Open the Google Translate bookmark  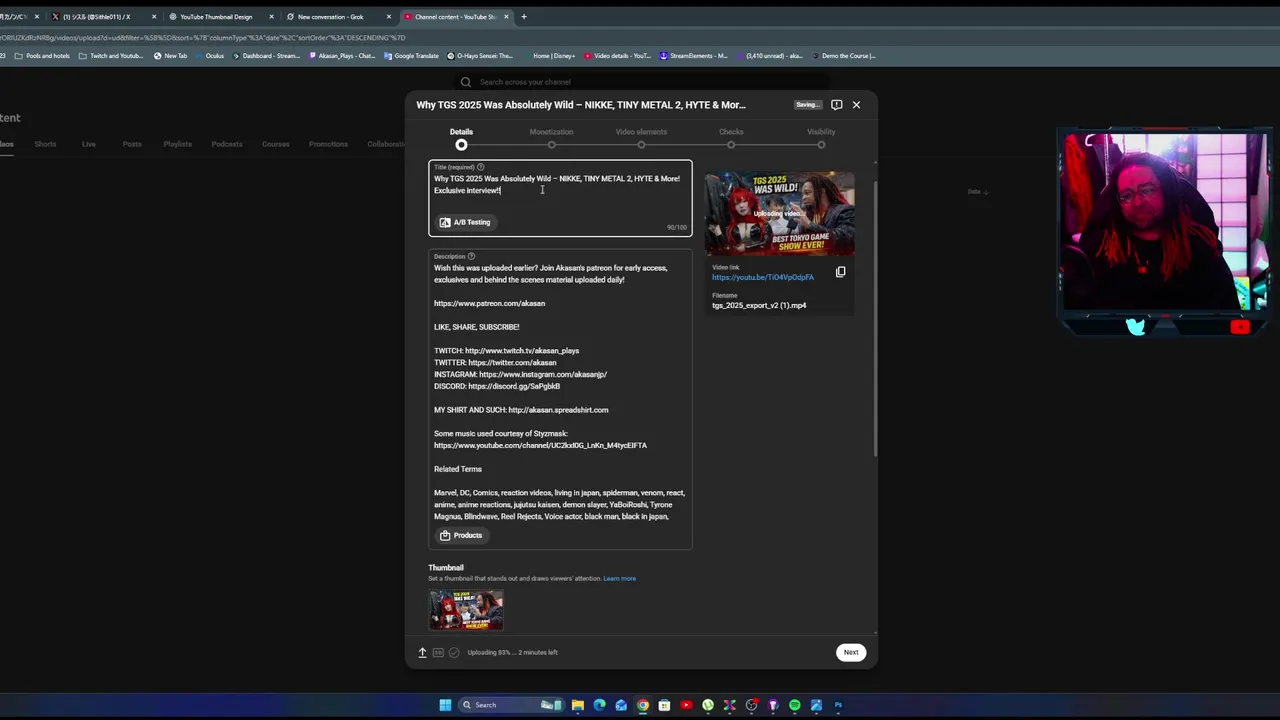[411, 56]
